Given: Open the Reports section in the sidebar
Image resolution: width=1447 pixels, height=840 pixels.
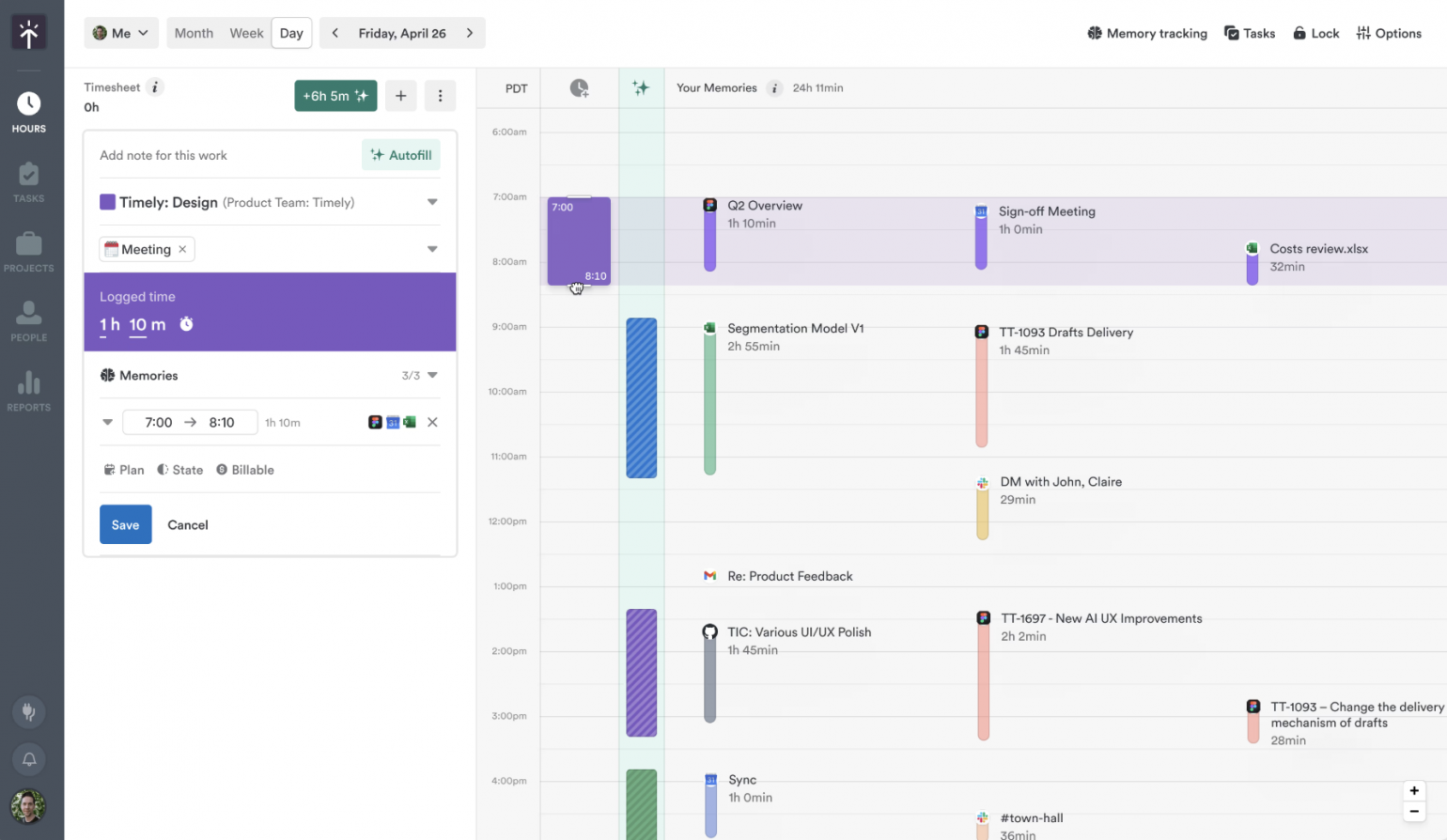Looking at the screenshot, I should point(28,388).
